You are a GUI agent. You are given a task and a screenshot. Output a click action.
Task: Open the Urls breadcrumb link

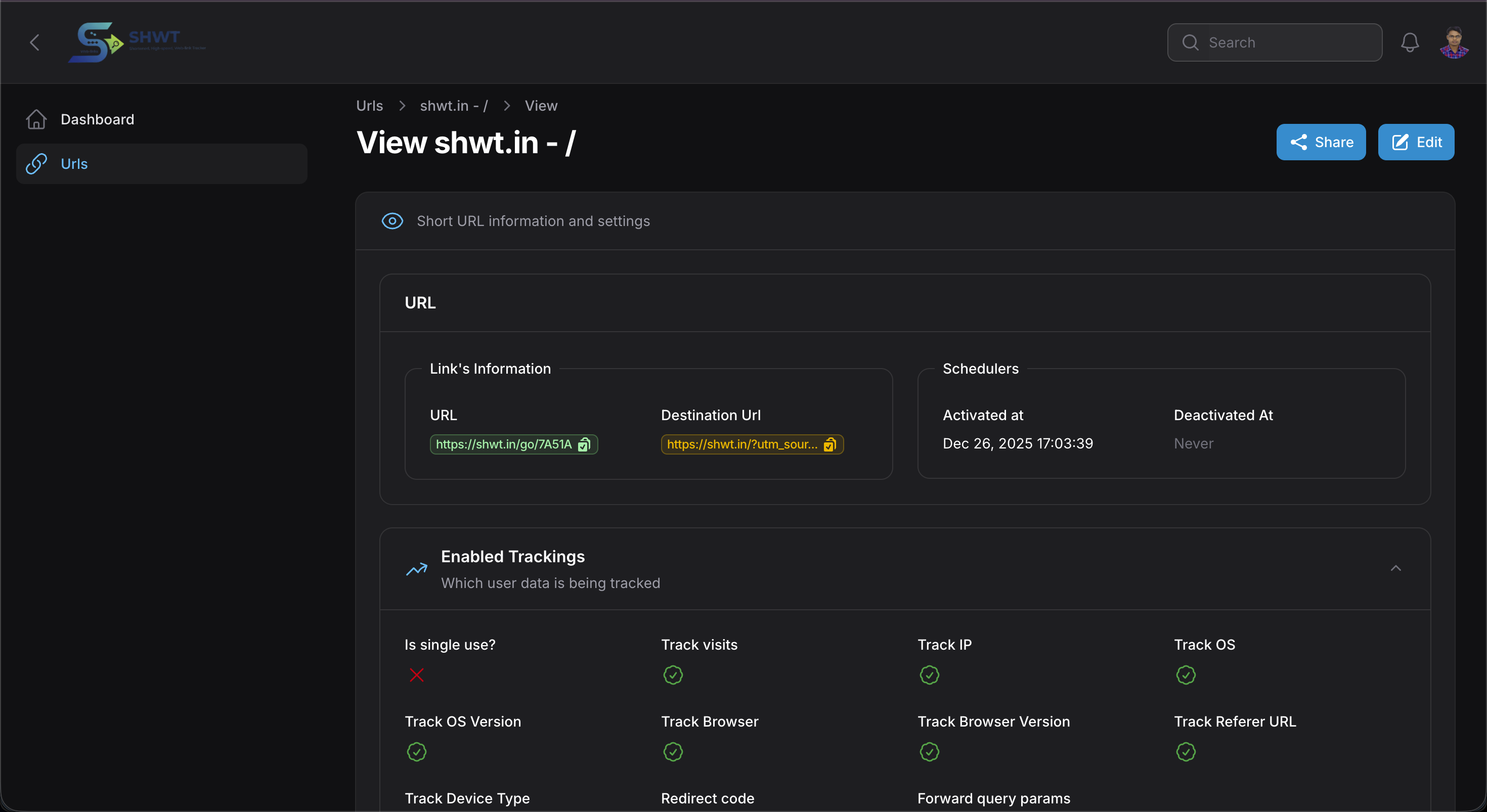369,106
